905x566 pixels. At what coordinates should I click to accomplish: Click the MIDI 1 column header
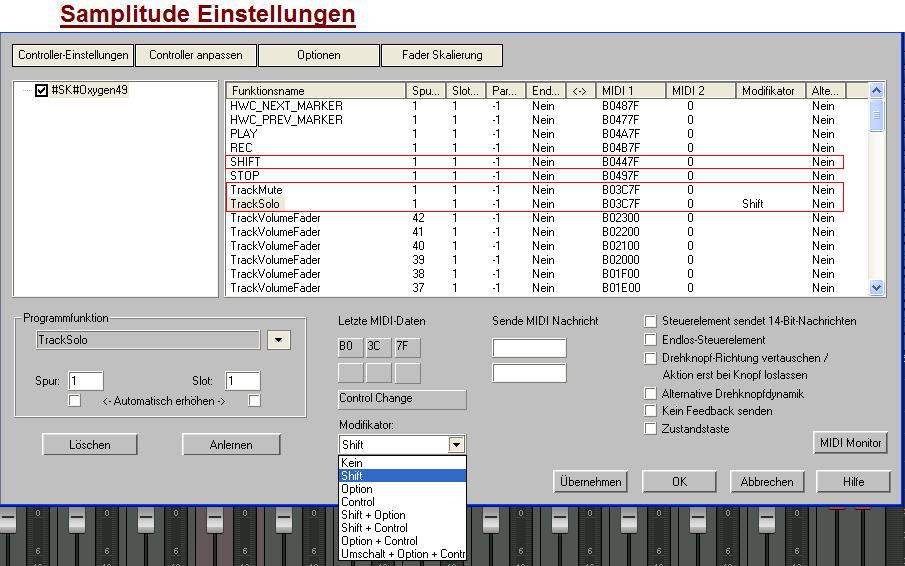[x=630, y=91]
